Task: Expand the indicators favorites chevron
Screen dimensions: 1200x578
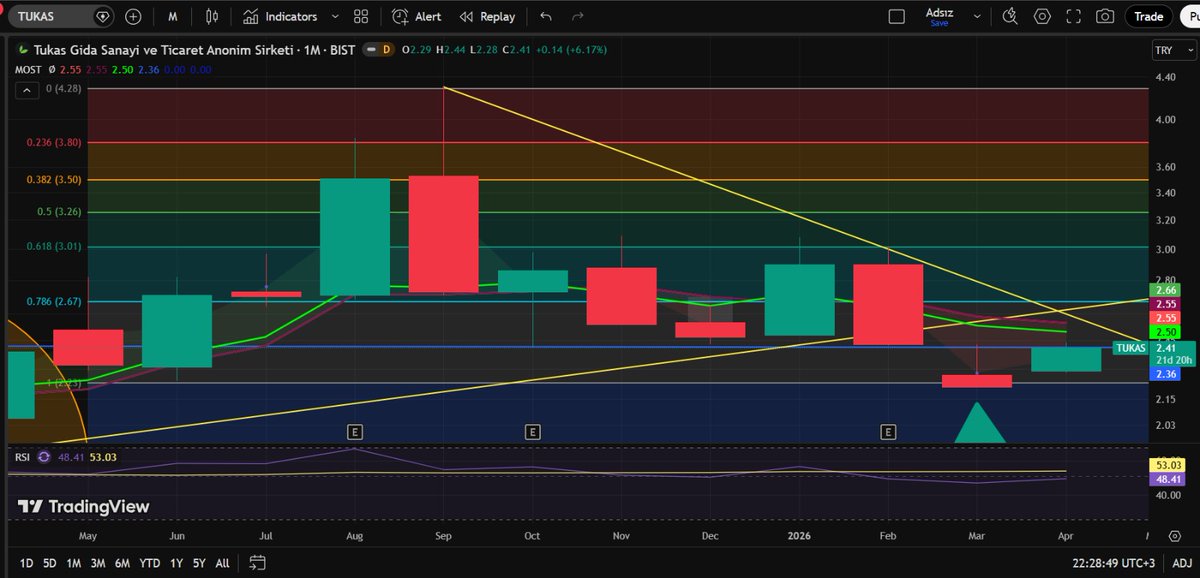Action: click(x=335, y=17)
